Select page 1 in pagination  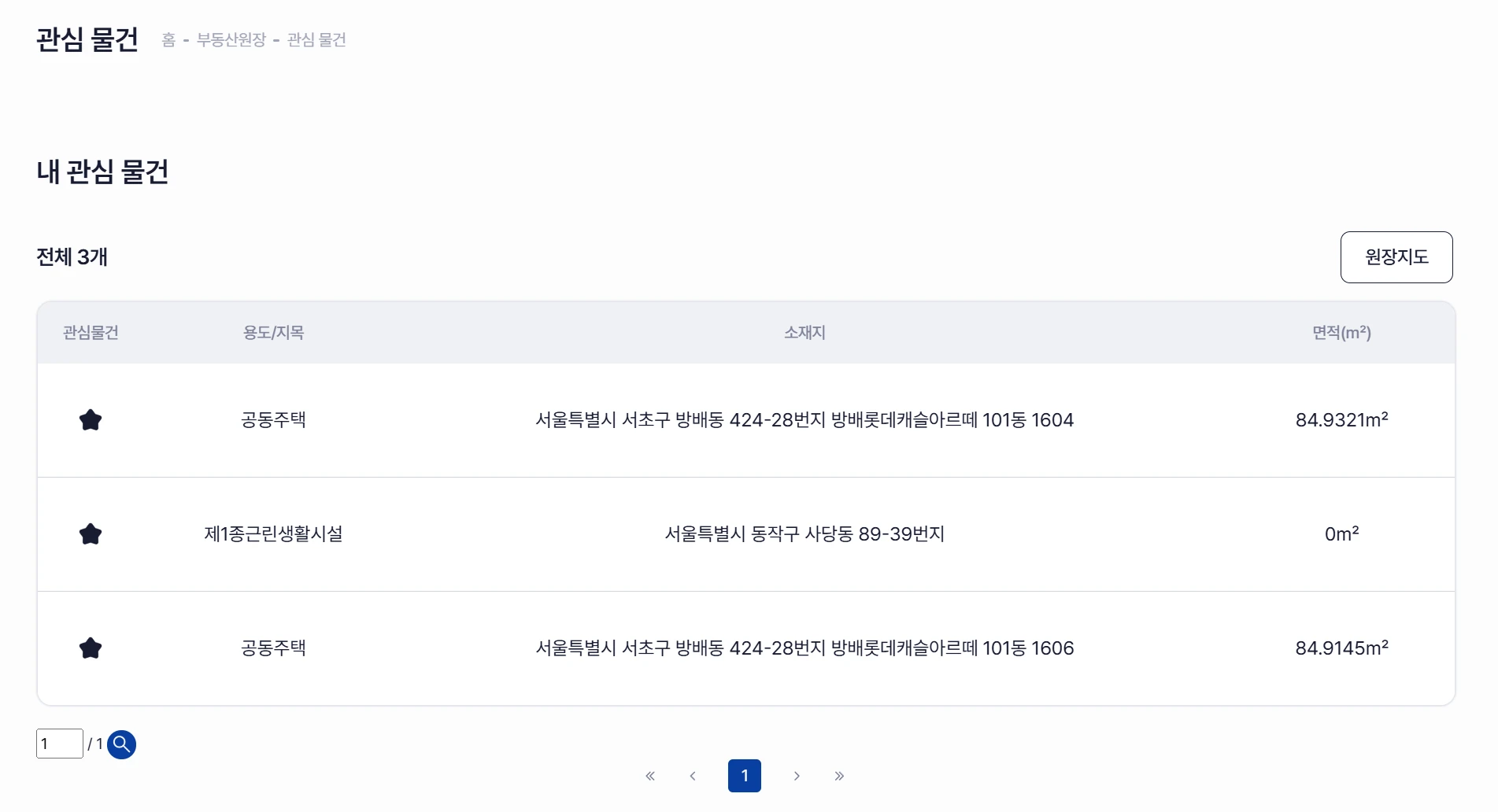click(x=745, y=776)
